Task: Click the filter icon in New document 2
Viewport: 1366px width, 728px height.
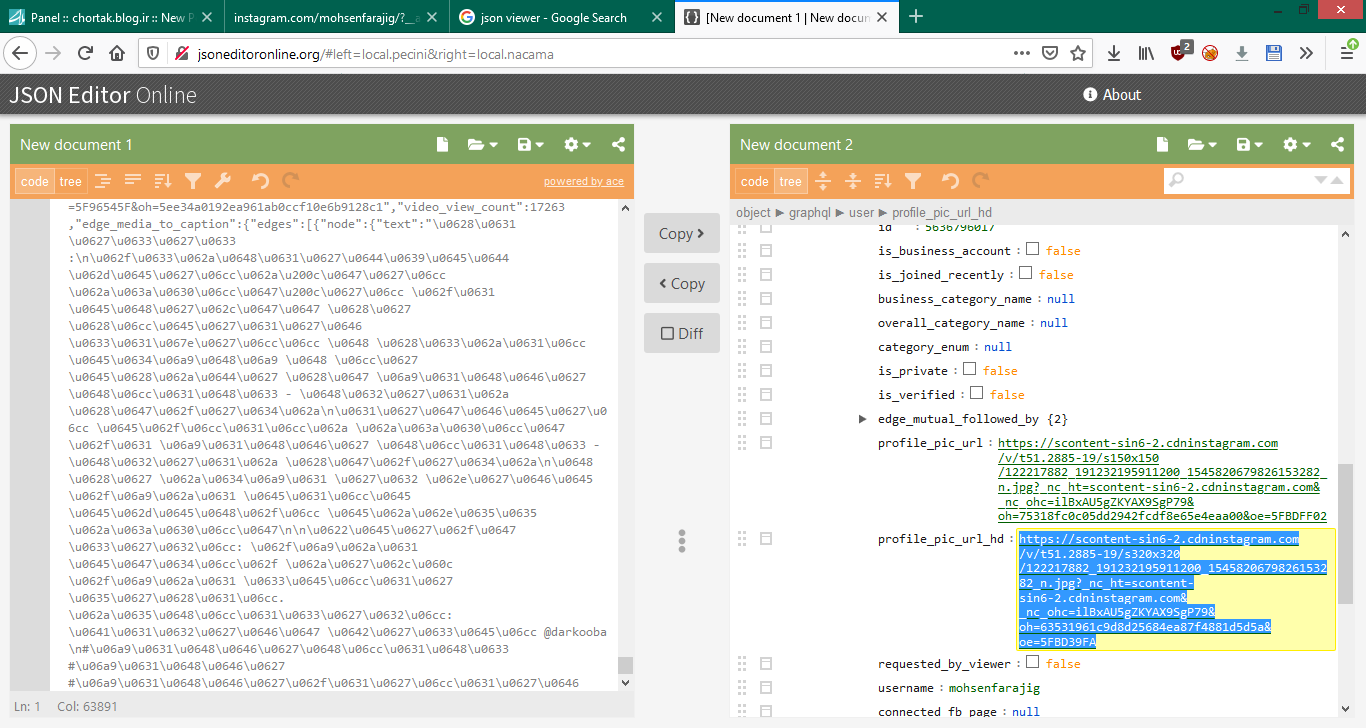Action: 913,181
